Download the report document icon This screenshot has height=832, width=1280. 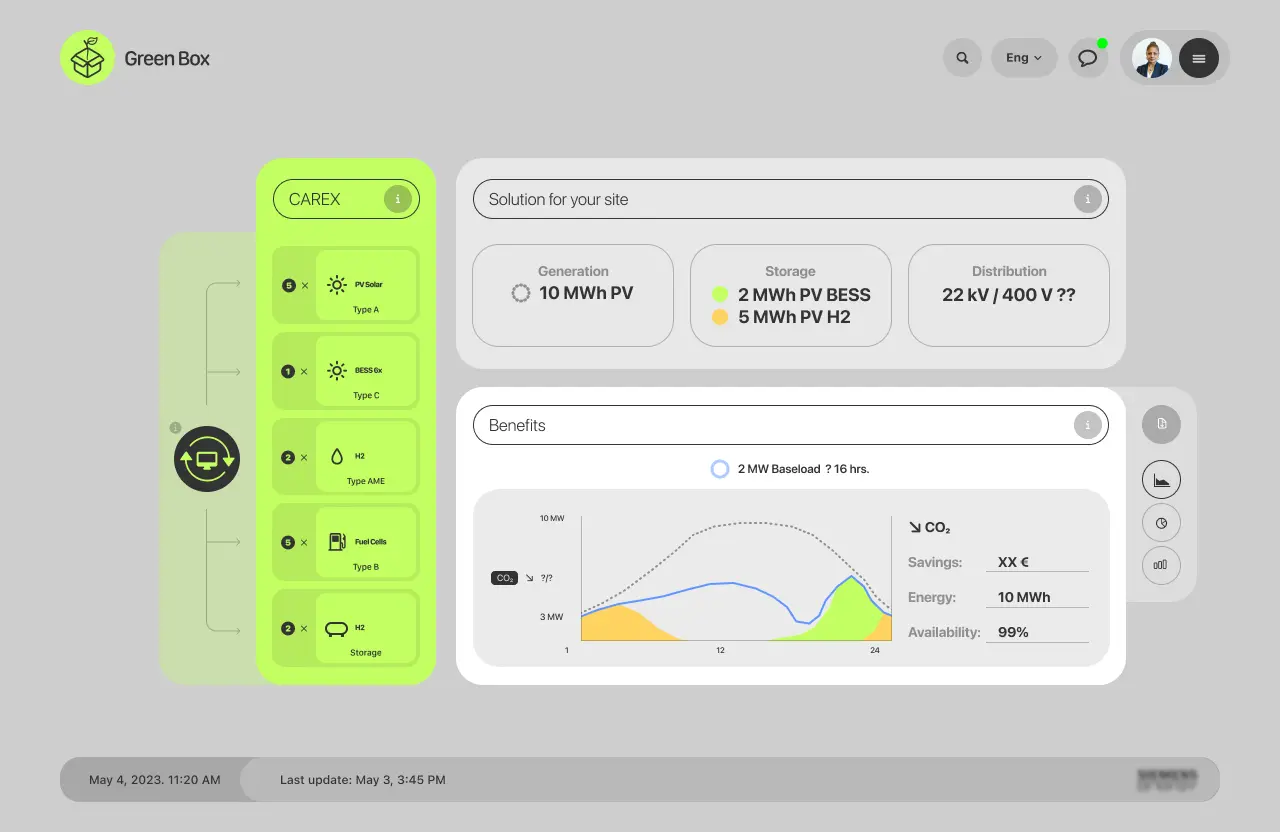click(x=1161, y=424)
